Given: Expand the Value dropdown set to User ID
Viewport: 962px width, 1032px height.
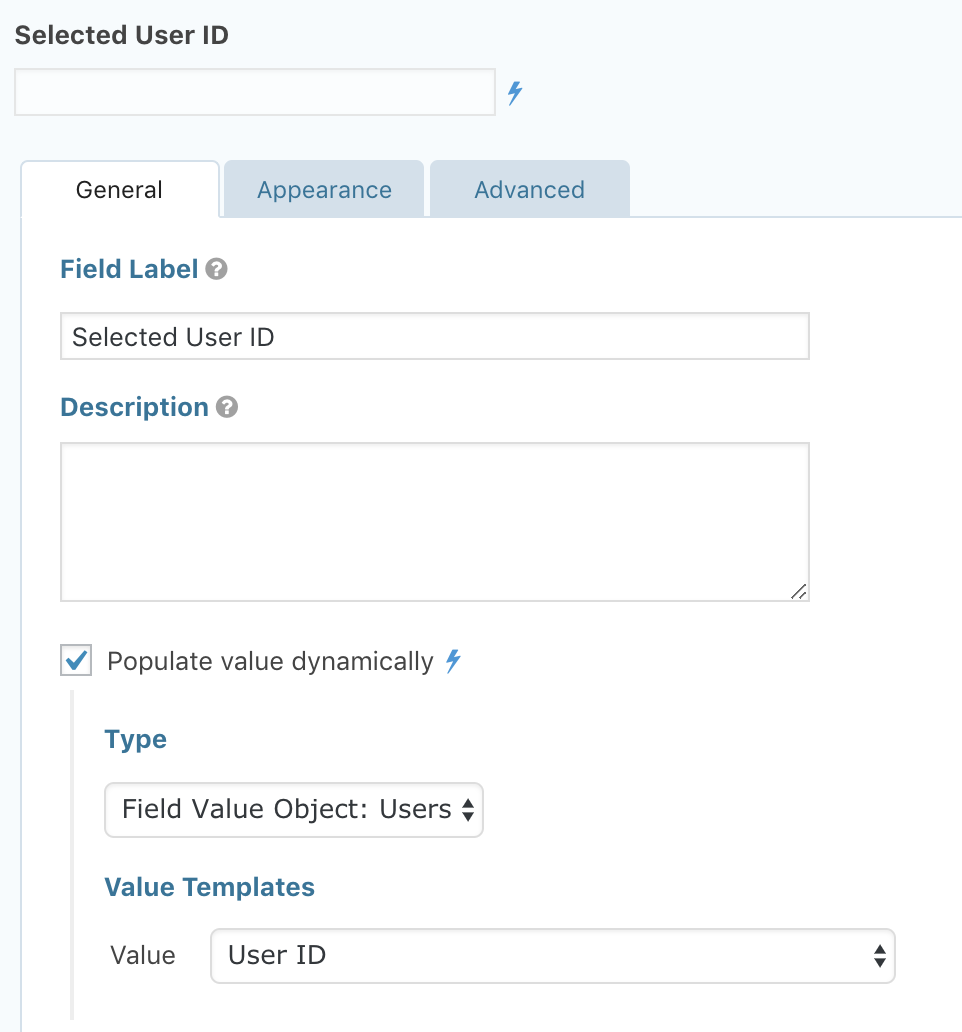Looking at the screenshot, I should click(x=552, y=956).
